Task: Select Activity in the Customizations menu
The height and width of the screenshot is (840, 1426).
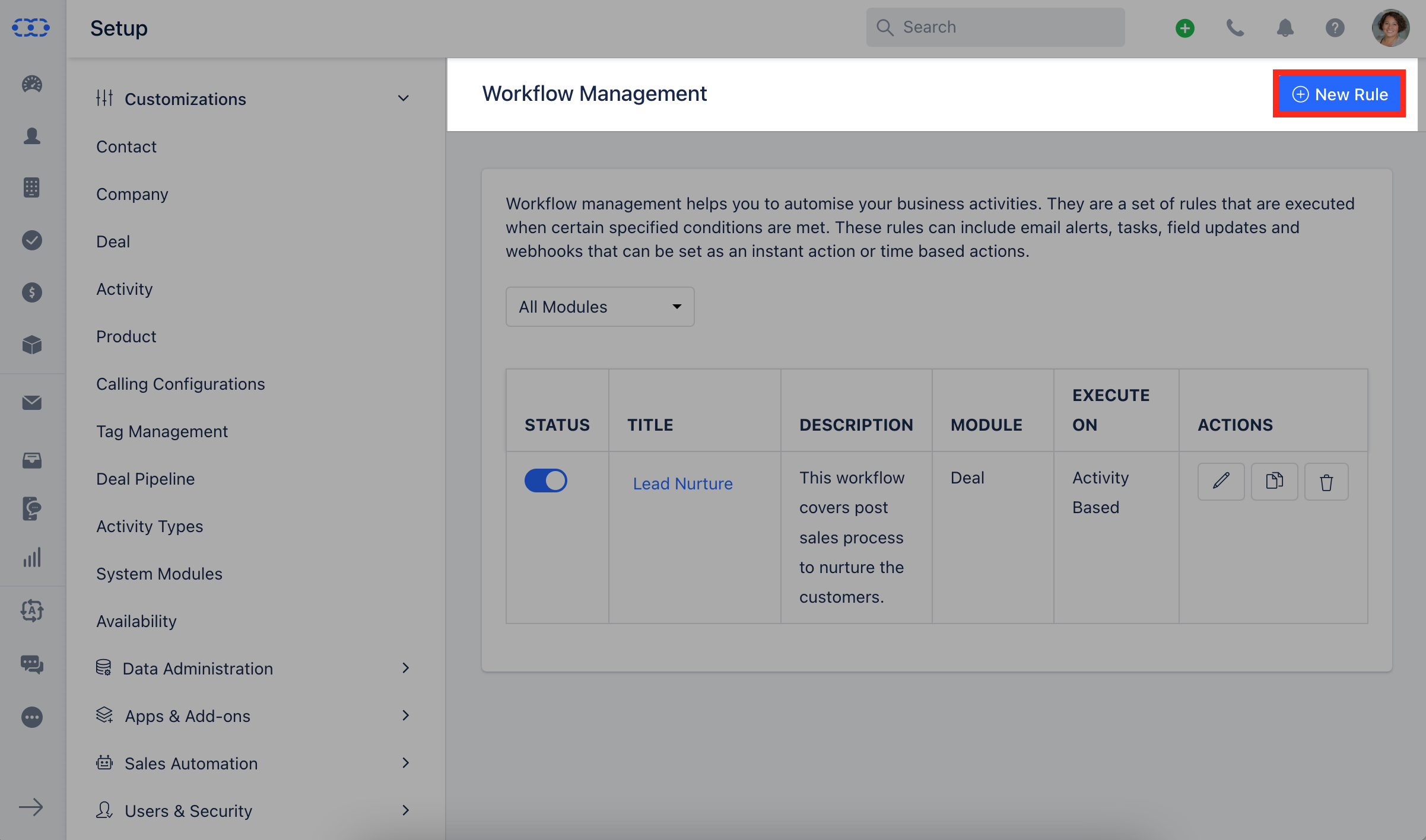Action: (125, 289)
